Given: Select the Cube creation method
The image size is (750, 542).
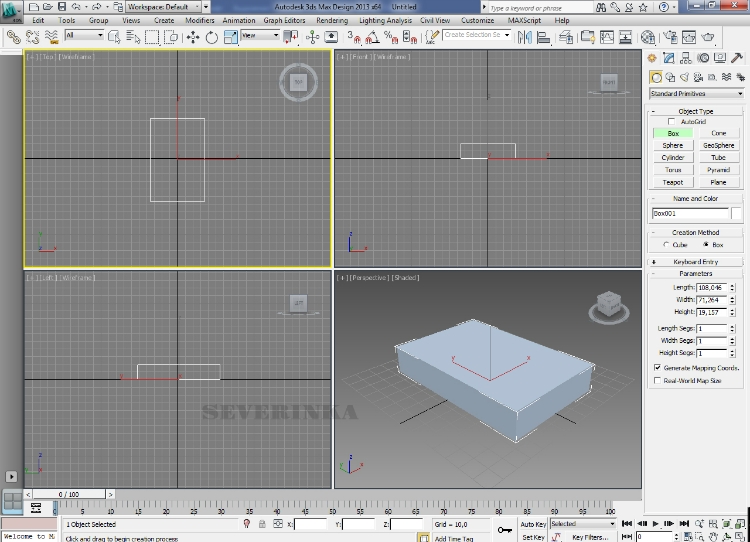Looking at the screenshot, I should (667, 244).
